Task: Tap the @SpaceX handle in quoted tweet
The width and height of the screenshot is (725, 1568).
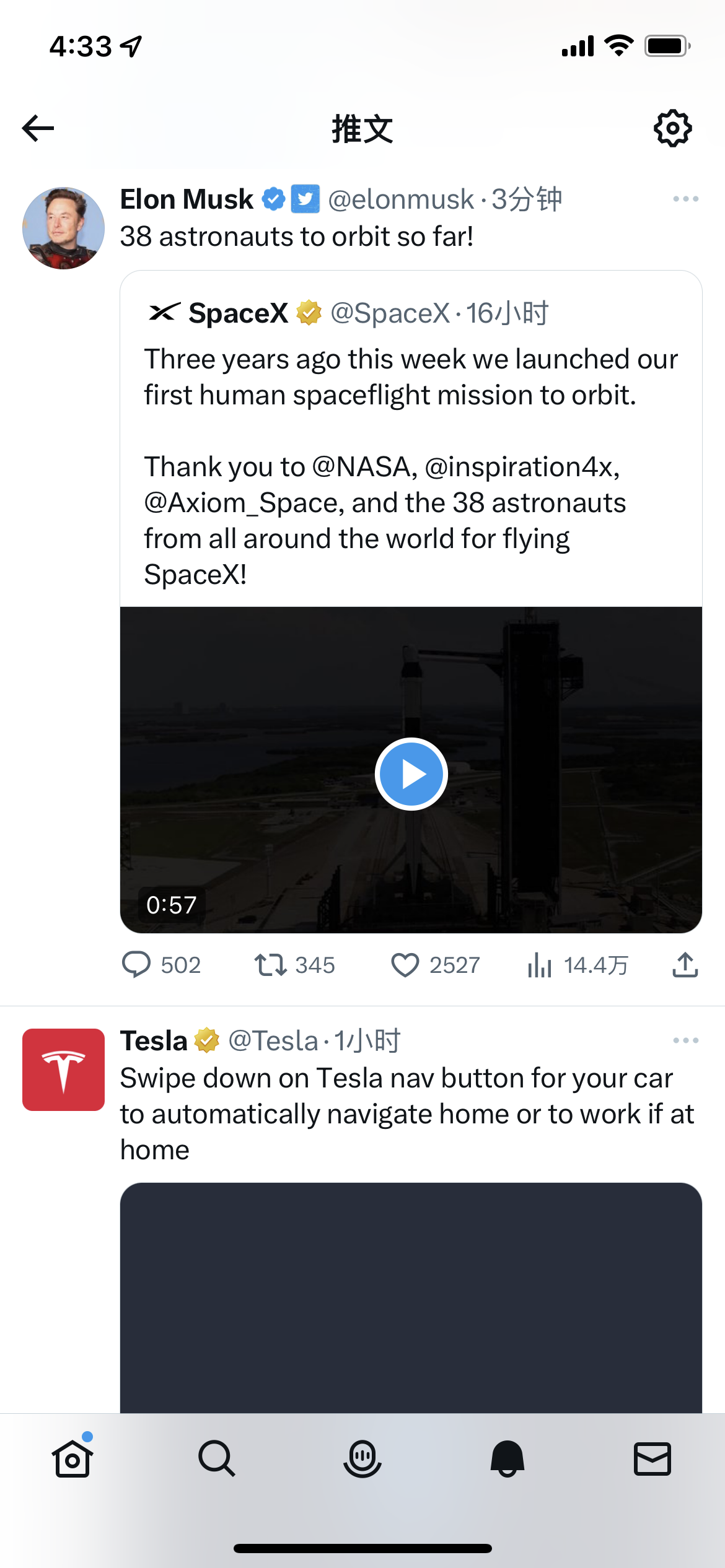Action: (390, 313)
